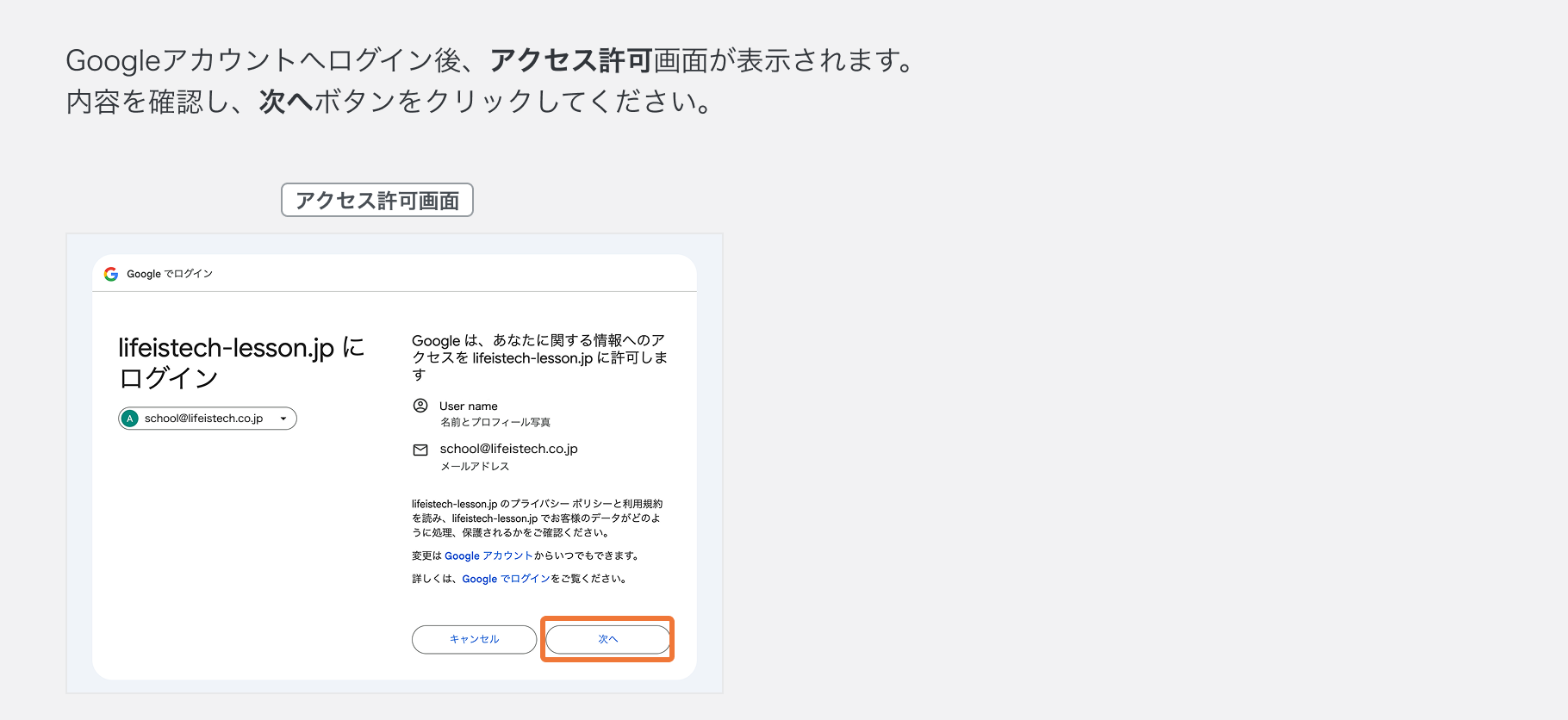Select the 'User name' permission entry
Viewport: 1568px width, 720px height.
[469, 406]
